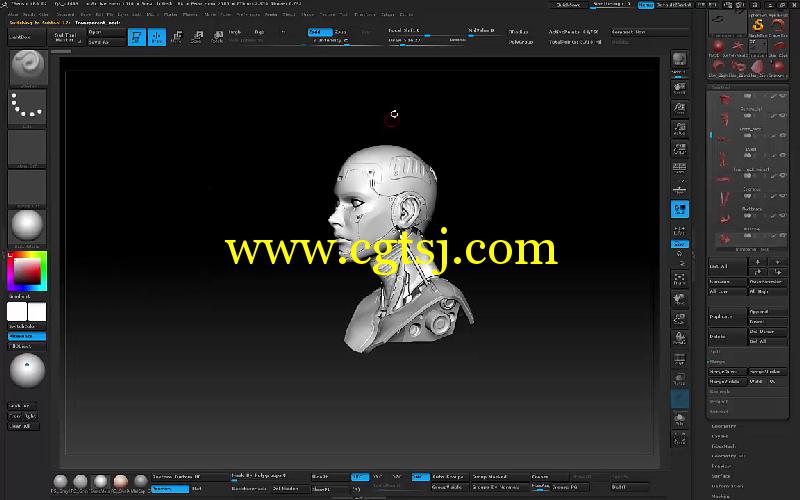Open the Alpha menu
Viewport: 800px width, 500px height.
(x=13, y=15)
